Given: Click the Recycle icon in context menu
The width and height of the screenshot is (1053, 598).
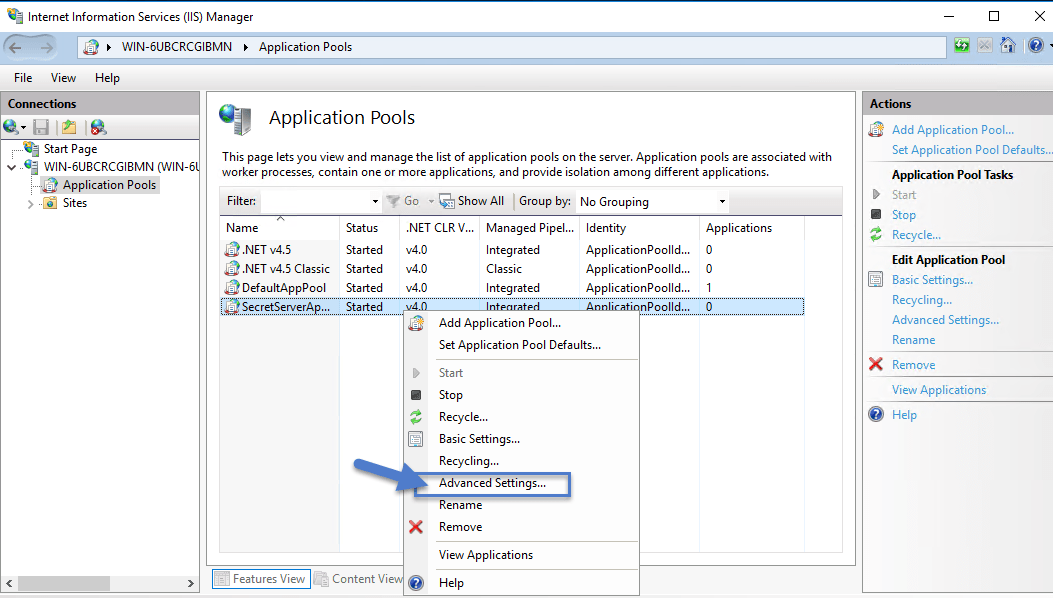Looking at the screenshot, I should click(416, 417).
